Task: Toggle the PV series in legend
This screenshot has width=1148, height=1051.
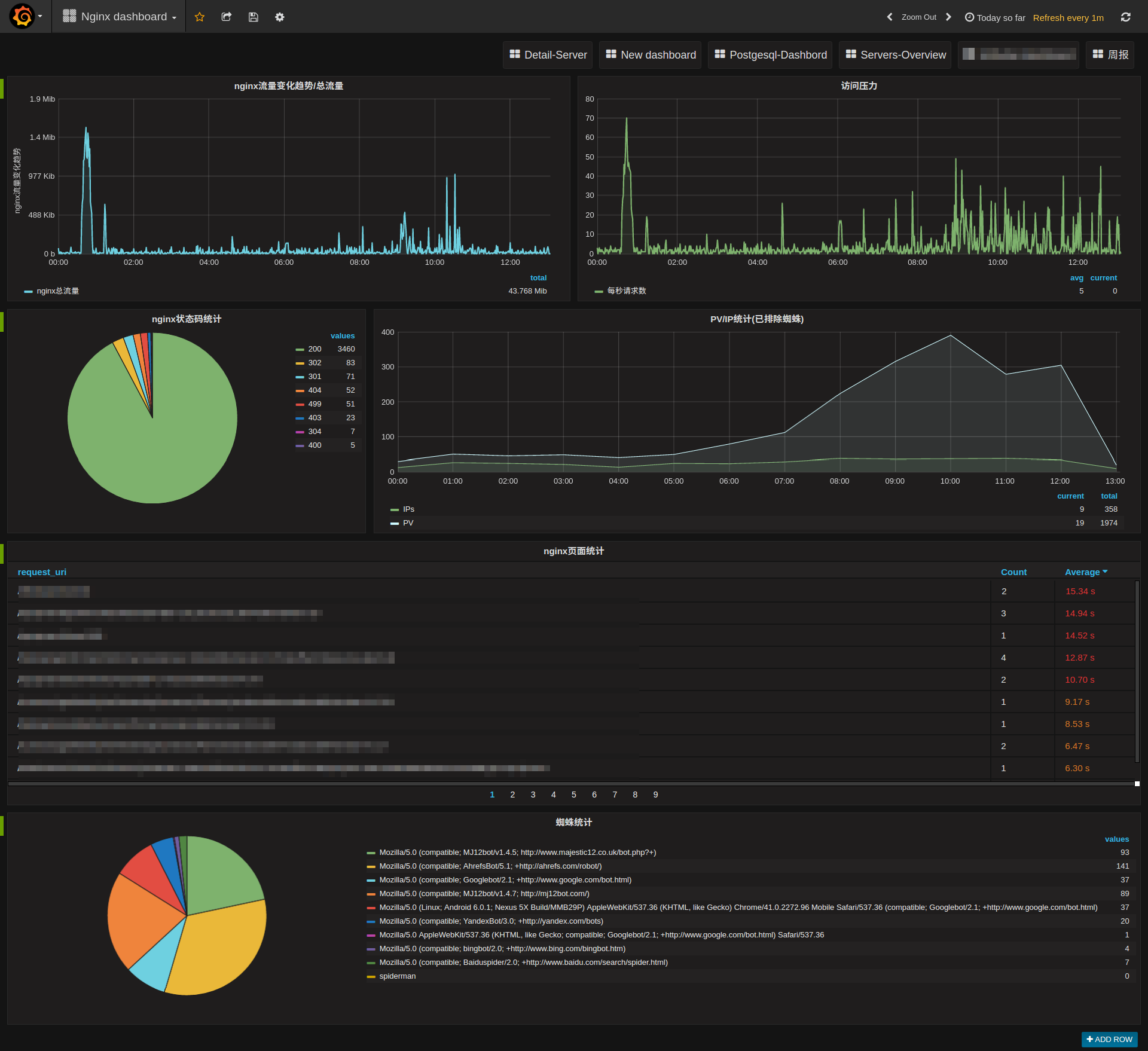Action: [408, 523]
